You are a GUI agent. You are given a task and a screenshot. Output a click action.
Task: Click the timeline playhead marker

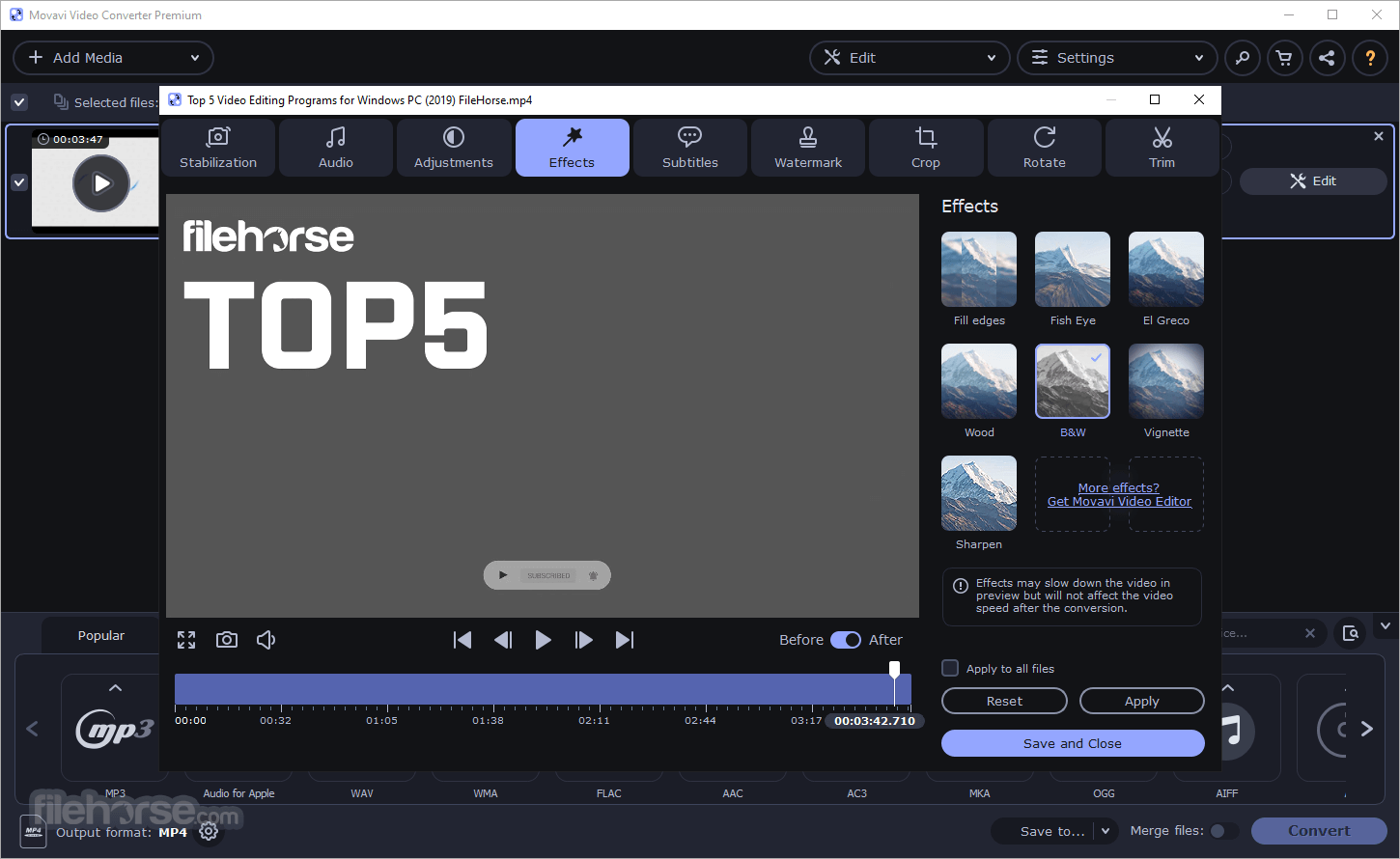(895, 669)
